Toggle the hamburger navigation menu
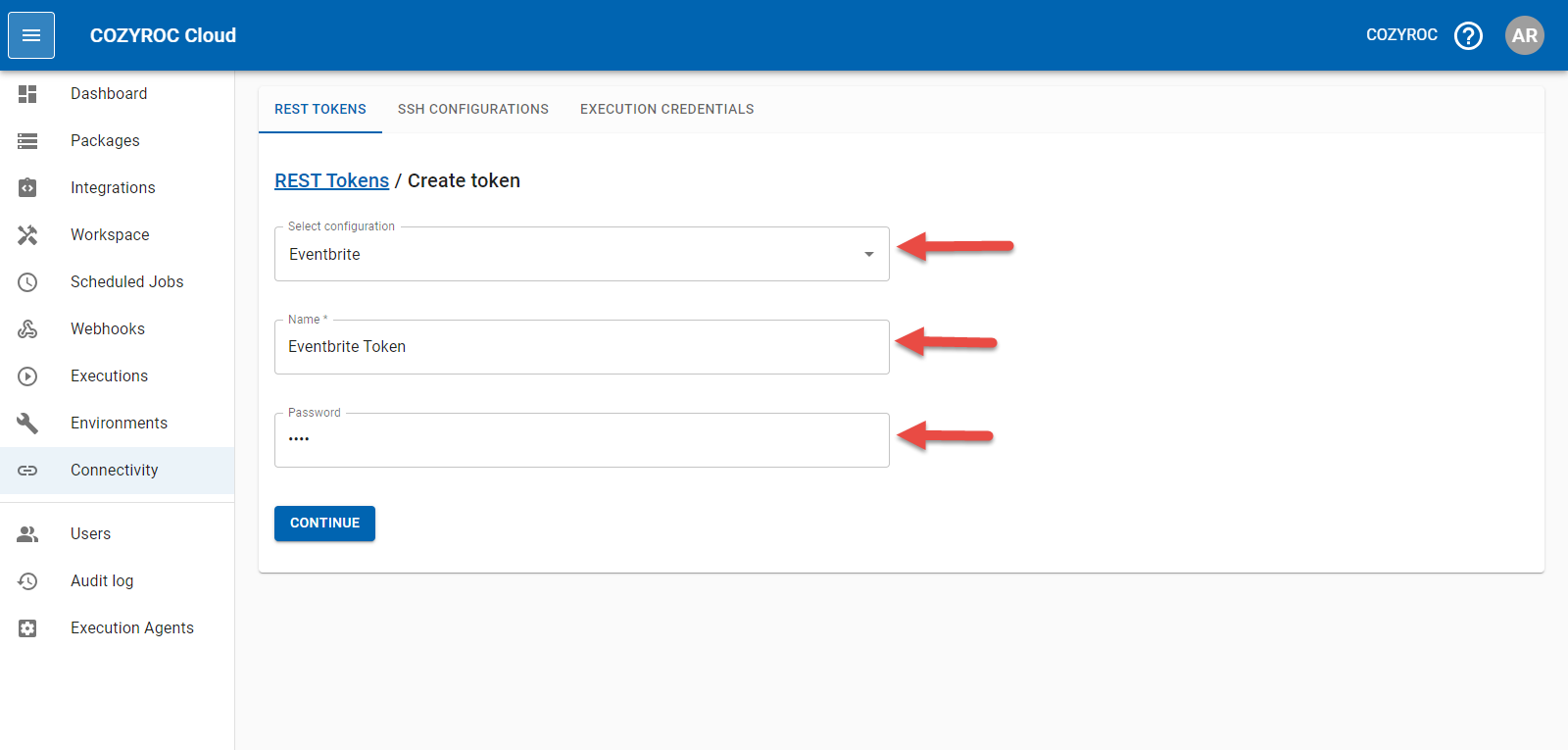Image resolution: width=1568 pixels, height=750 pixels. [x=31, y=35]
